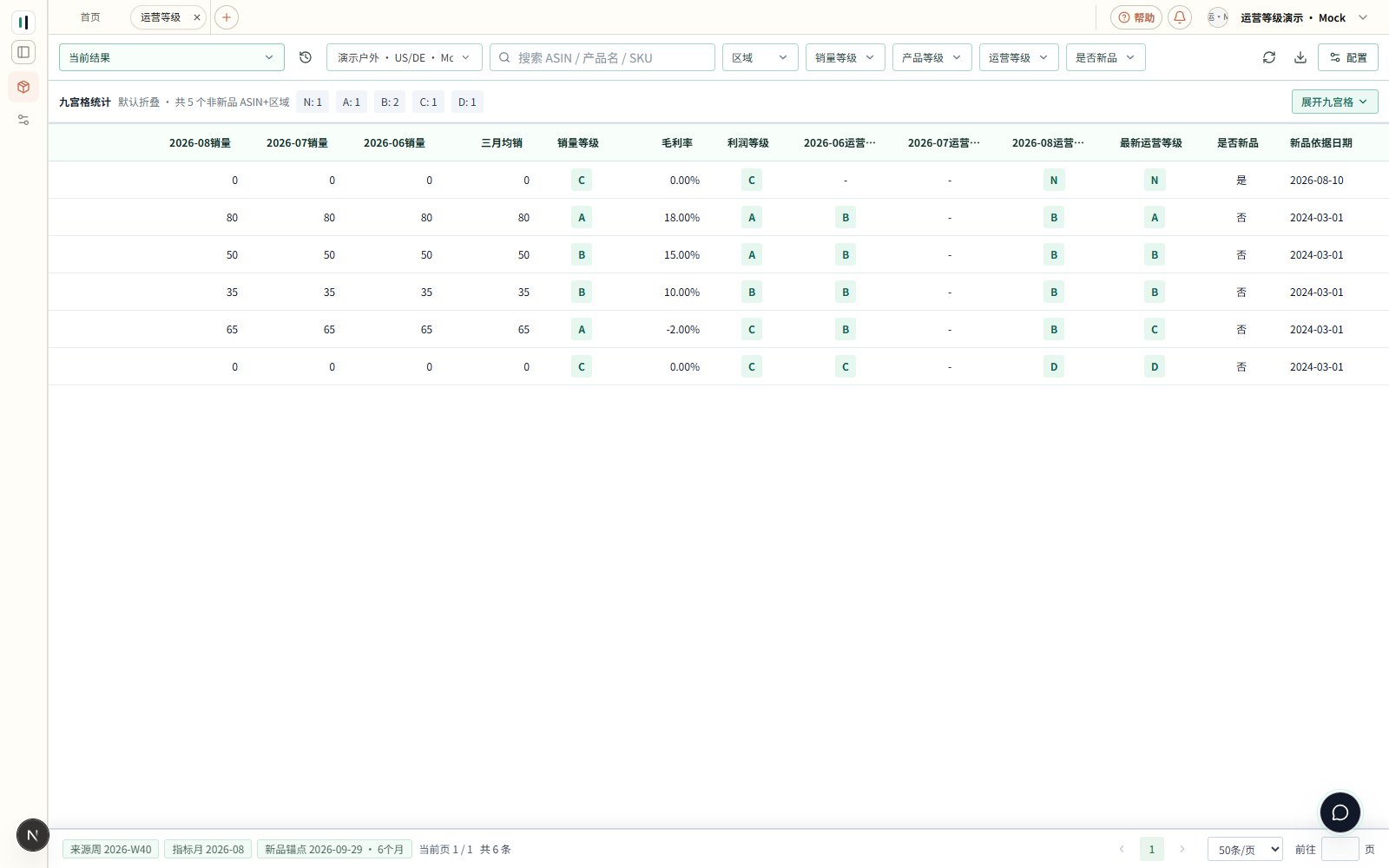This screenshot has width=1389, height=868.
Task: Click the user avatar in header
Action: click(x=1218, y=17)
